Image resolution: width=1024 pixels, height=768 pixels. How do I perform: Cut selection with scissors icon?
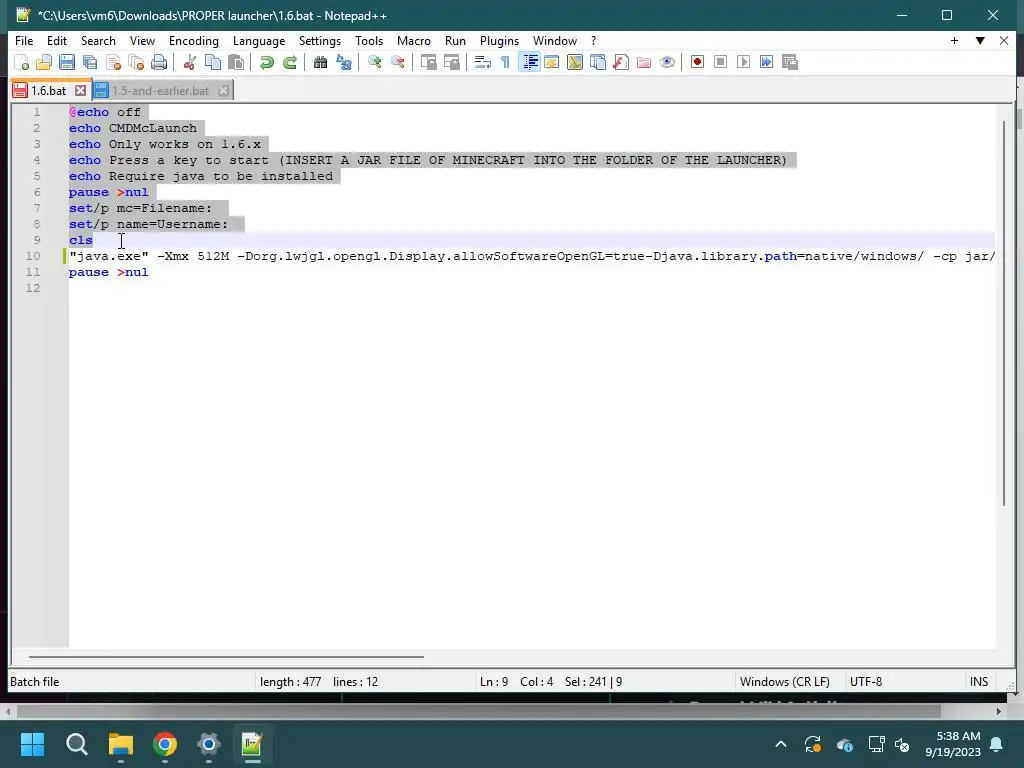190,62
